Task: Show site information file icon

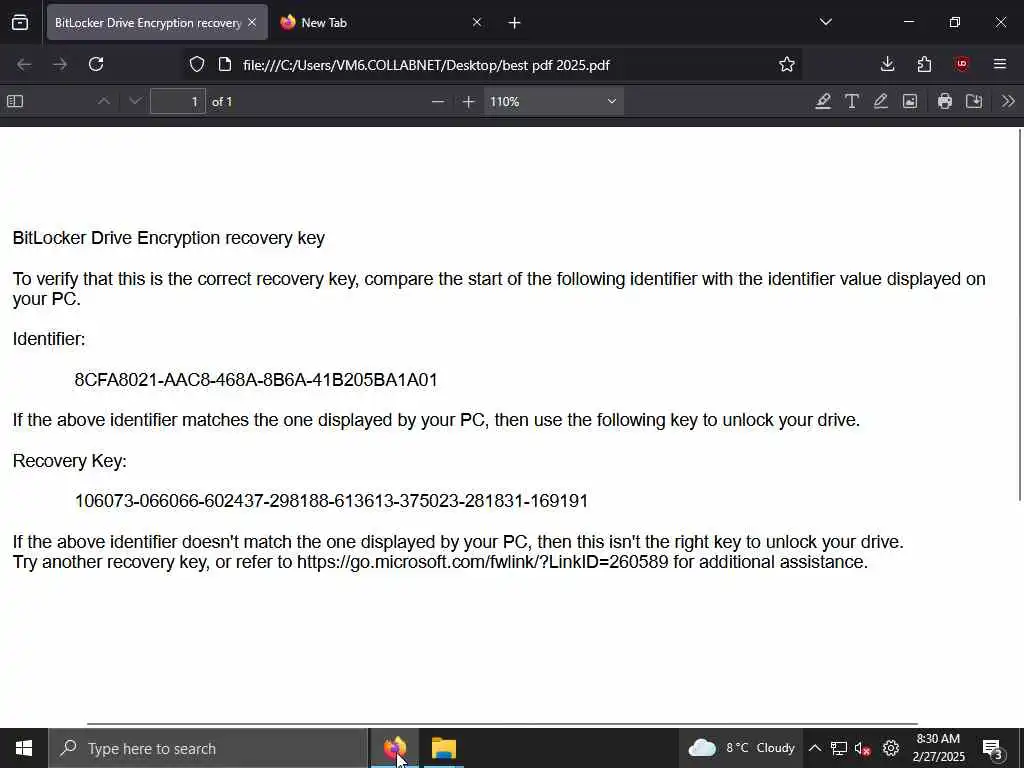Action: click(225, 64)
